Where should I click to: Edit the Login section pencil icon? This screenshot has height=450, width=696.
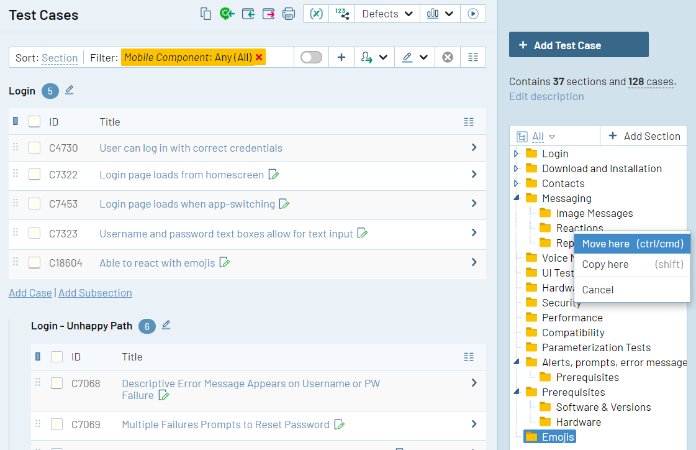[x=69, y=90]
